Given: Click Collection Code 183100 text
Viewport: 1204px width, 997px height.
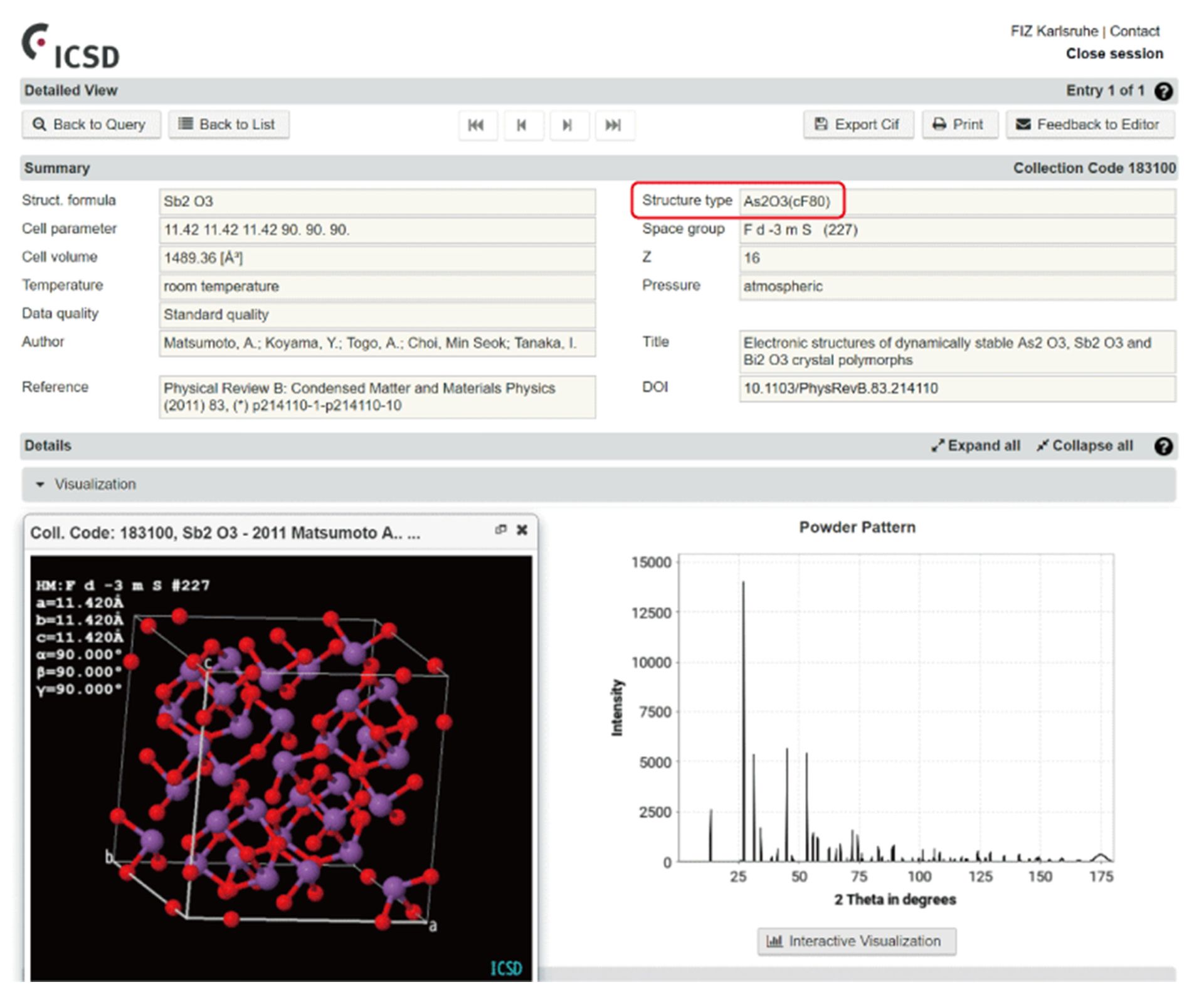Looking at the screenshot, I should (x=1094, y=168).
